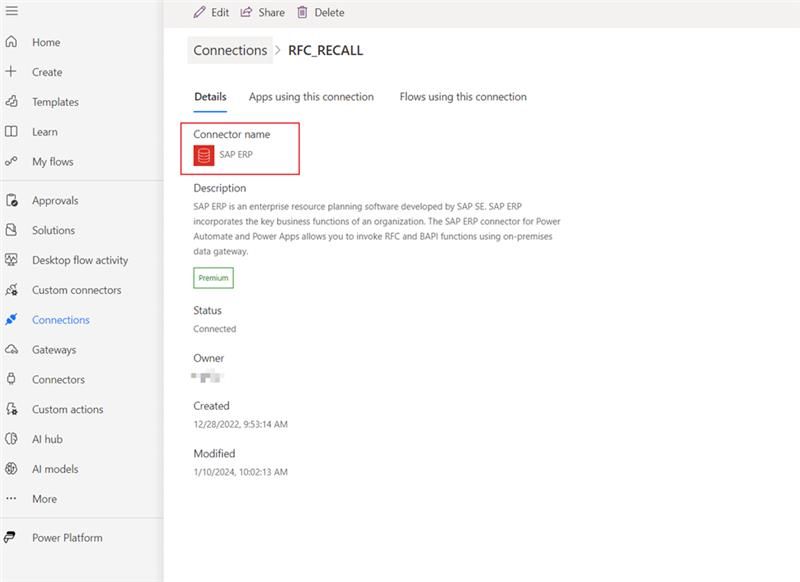Screen dimensions: 800x582
Task: Click the AI models icon
Action: (11, 469)
